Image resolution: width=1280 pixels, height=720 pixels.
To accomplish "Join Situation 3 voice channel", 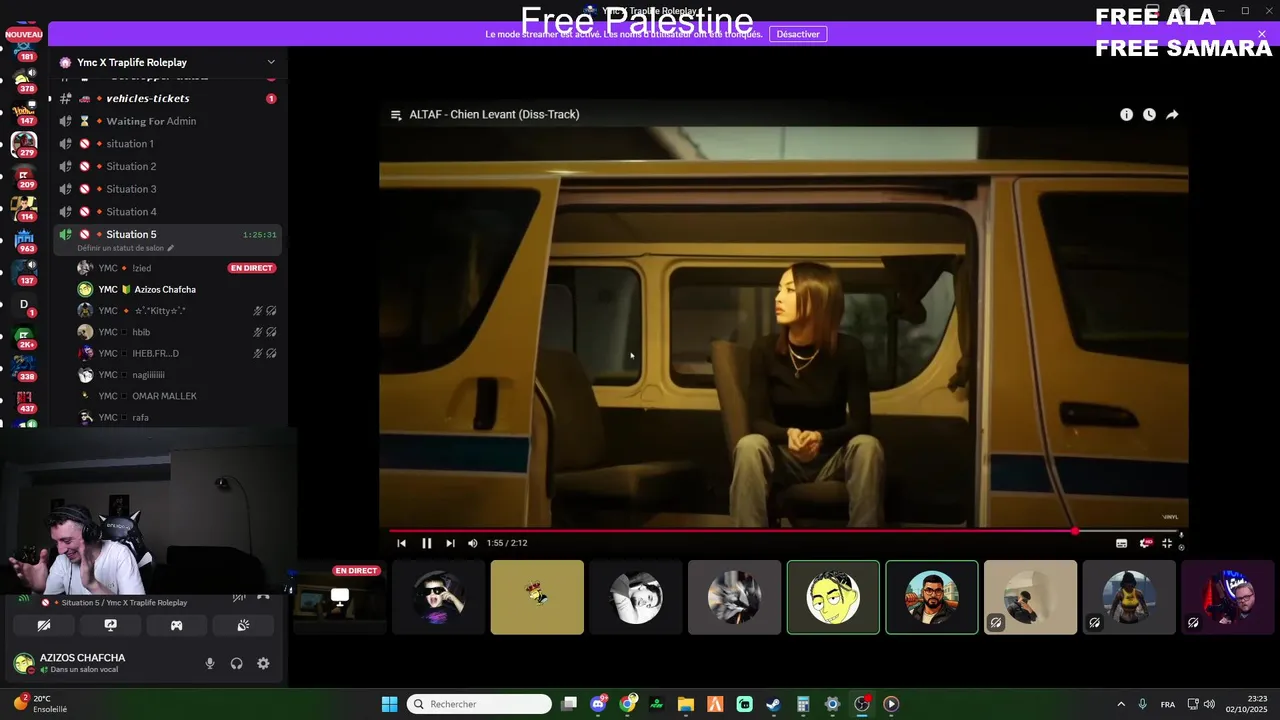I will pos(167,189).
